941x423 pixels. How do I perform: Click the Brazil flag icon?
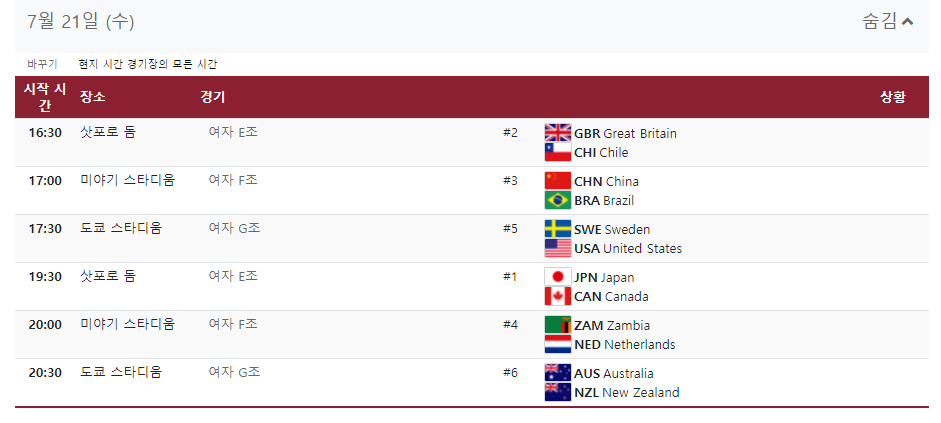coord(558,200)
